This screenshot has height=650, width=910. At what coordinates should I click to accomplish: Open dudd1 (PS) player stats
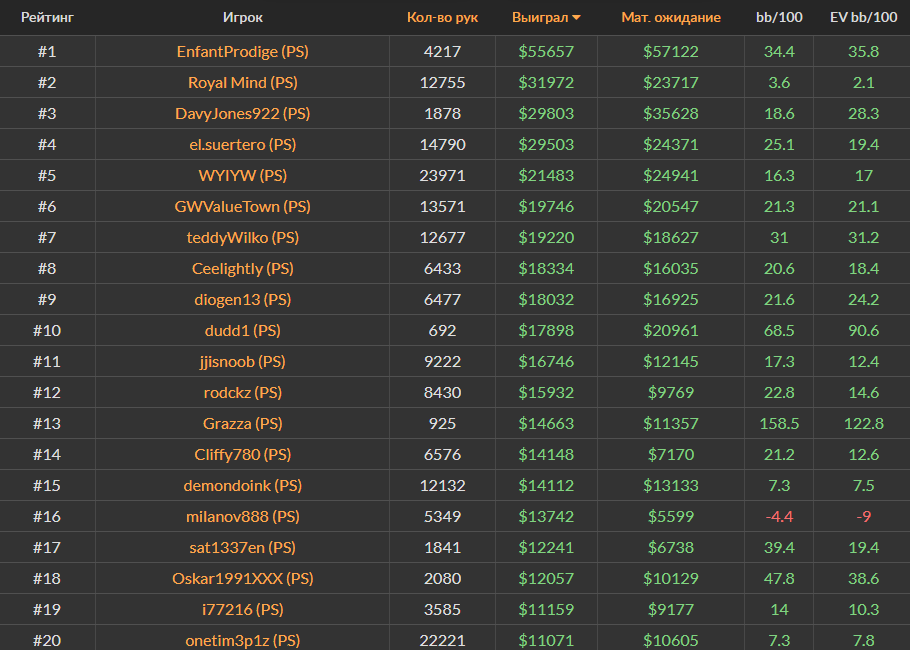(x=243, y=330)
